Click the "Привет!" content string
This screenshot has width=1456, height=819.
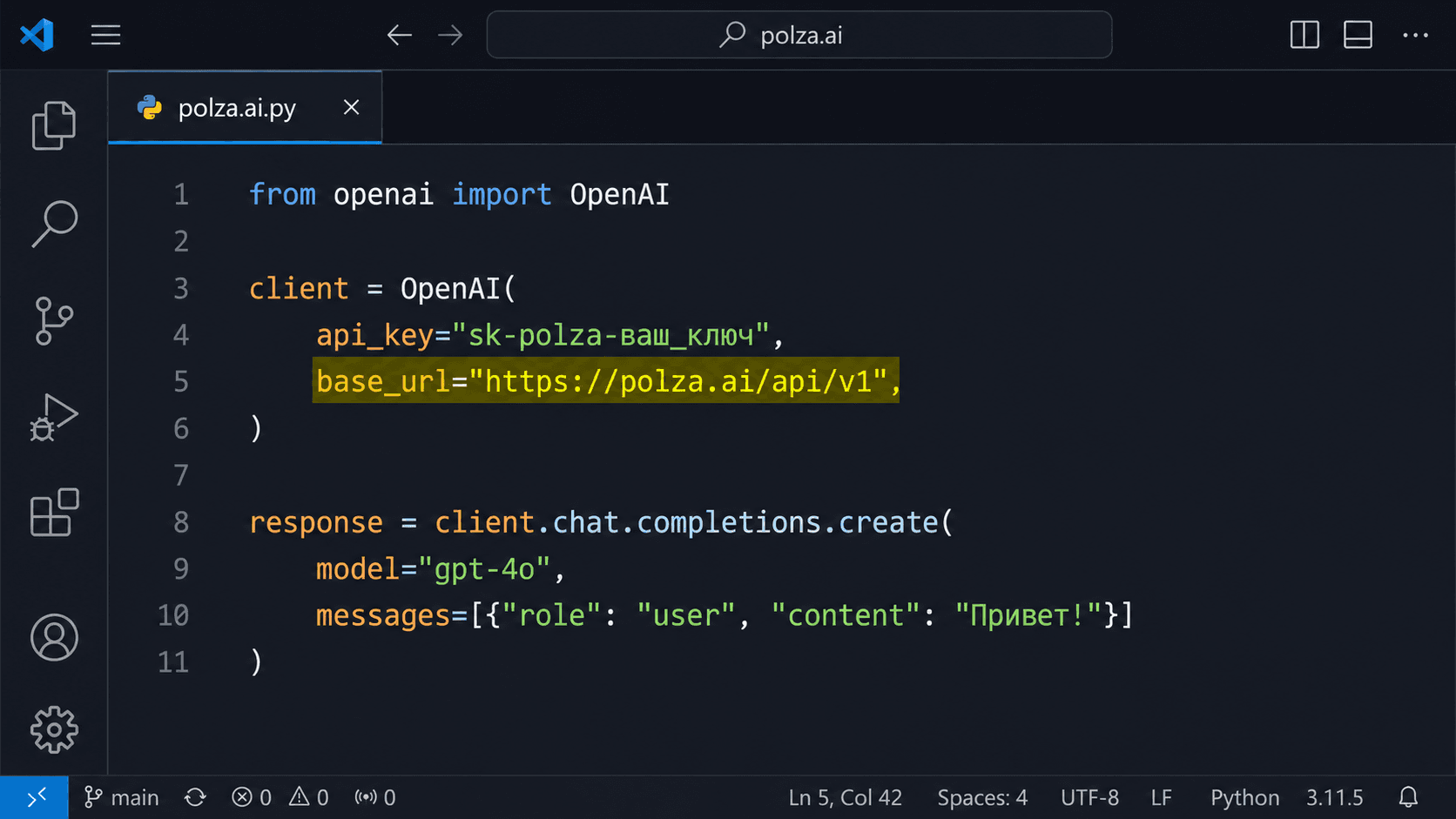(x=1028, y=615)
